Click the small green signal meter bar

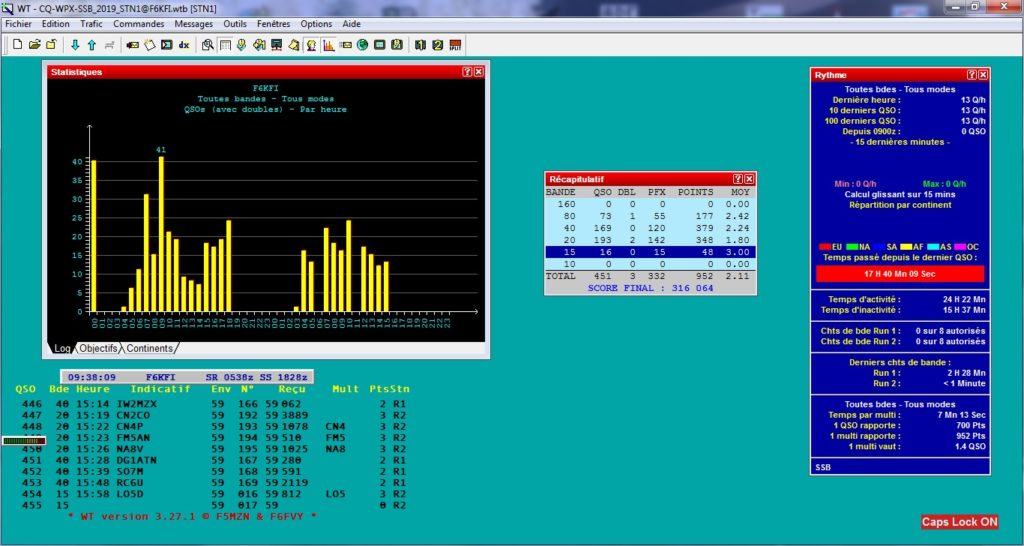coord(24,441)
